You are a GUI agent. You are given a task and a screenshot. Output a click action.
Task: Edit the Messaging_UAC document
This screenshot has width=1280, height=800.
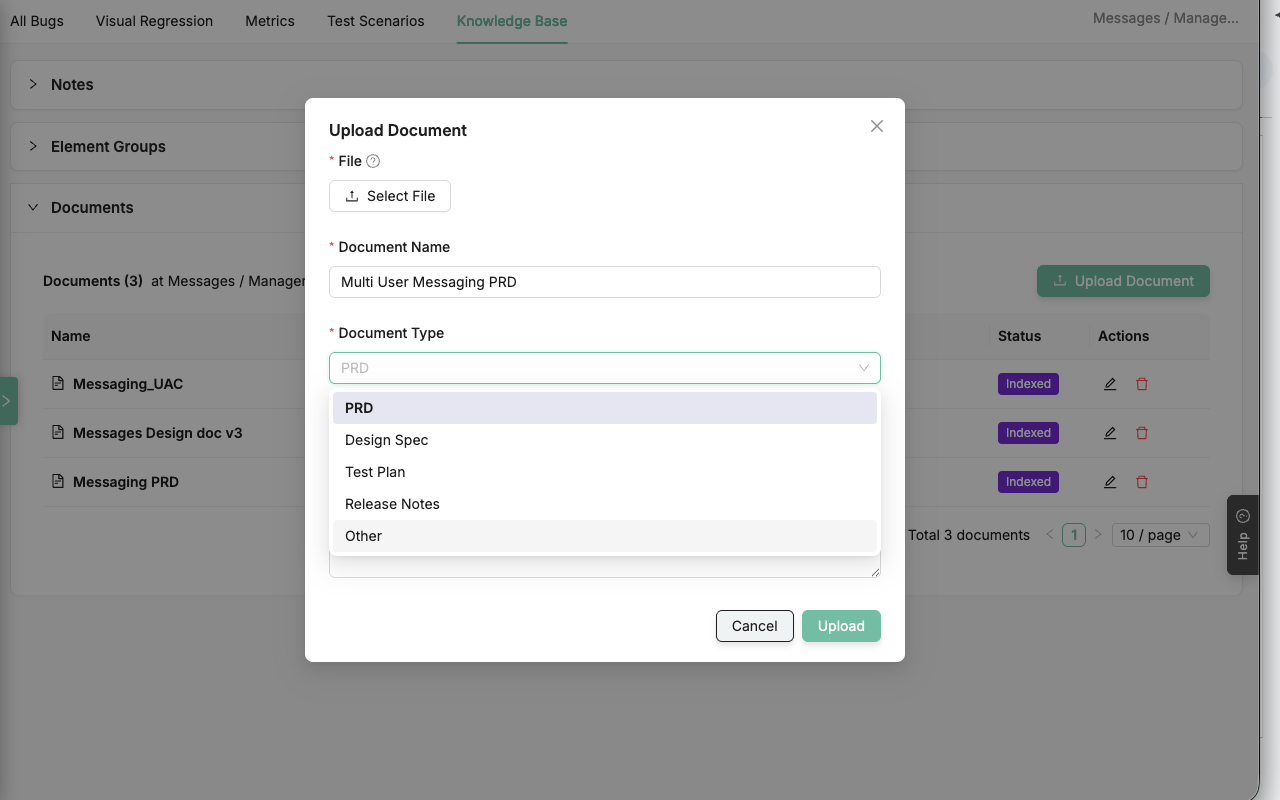pos(1109,383)
